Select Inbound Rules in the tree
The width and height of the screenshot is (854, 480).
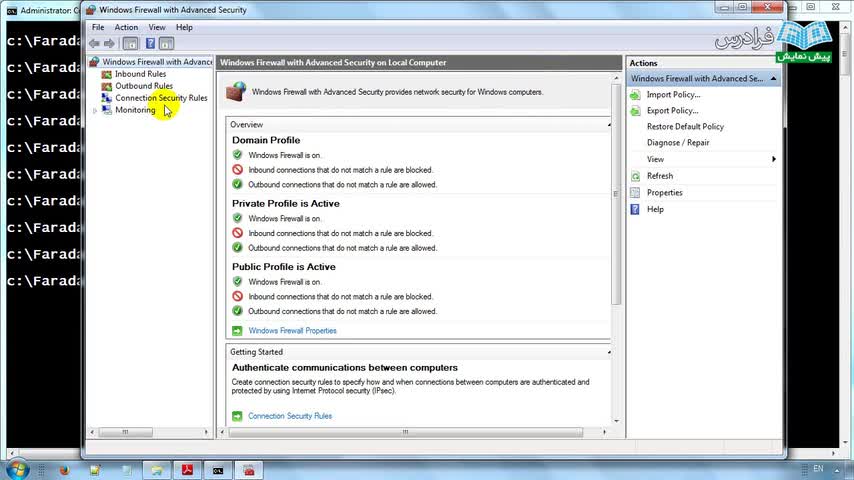(141, 74)
